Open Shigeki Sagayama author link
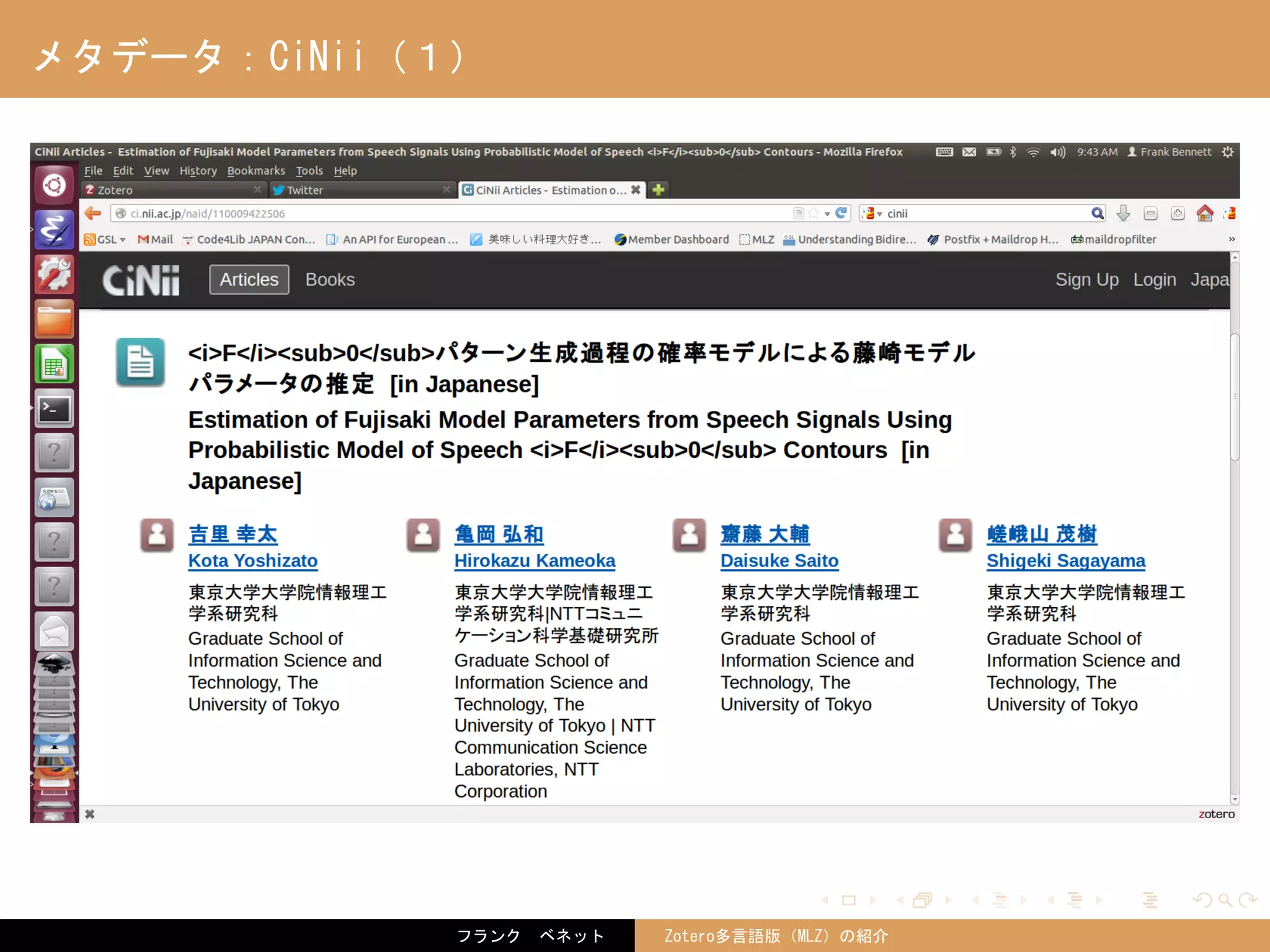 coord(1066,560)
